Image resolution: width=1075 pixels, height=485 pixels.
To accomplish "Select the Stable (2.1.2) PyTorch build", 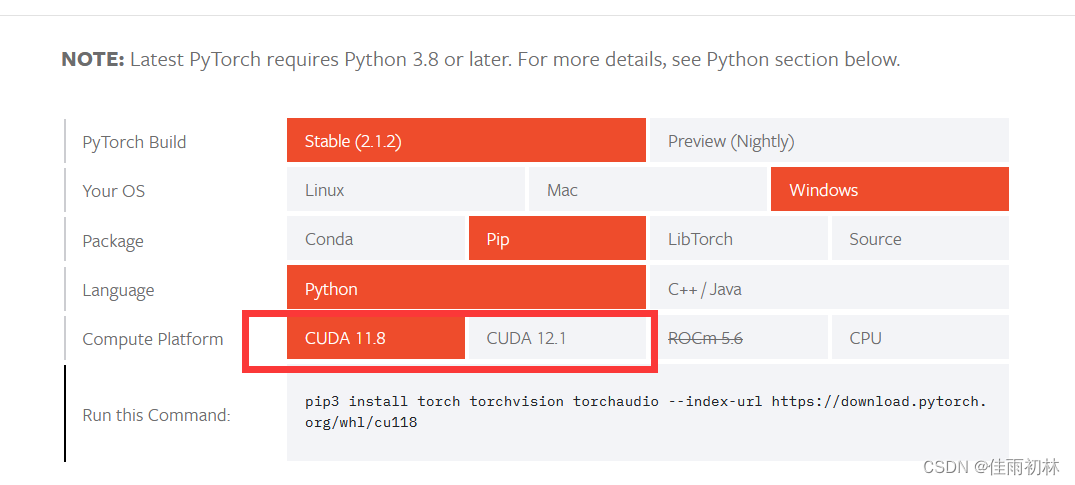I will (466, 140).
